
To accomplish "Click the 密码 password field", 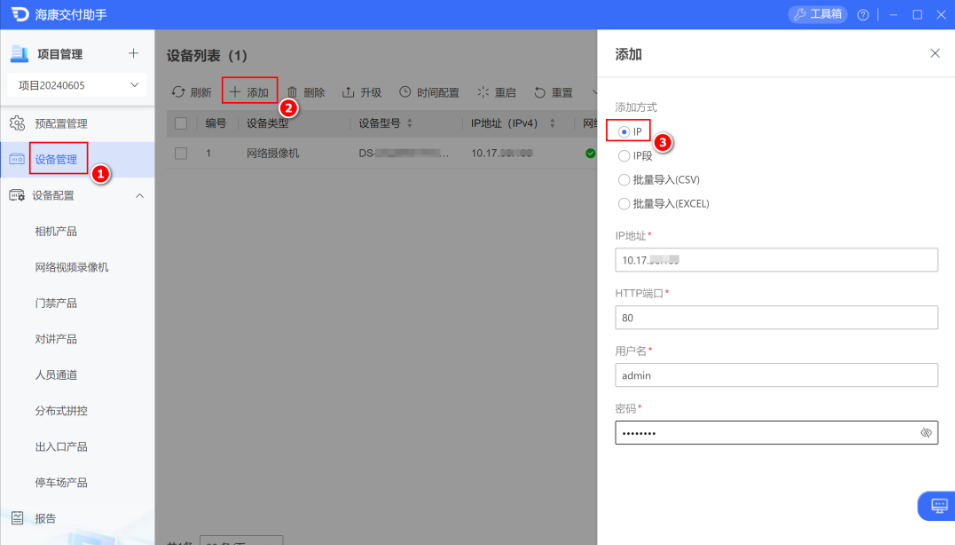I will tap(776, 433).
